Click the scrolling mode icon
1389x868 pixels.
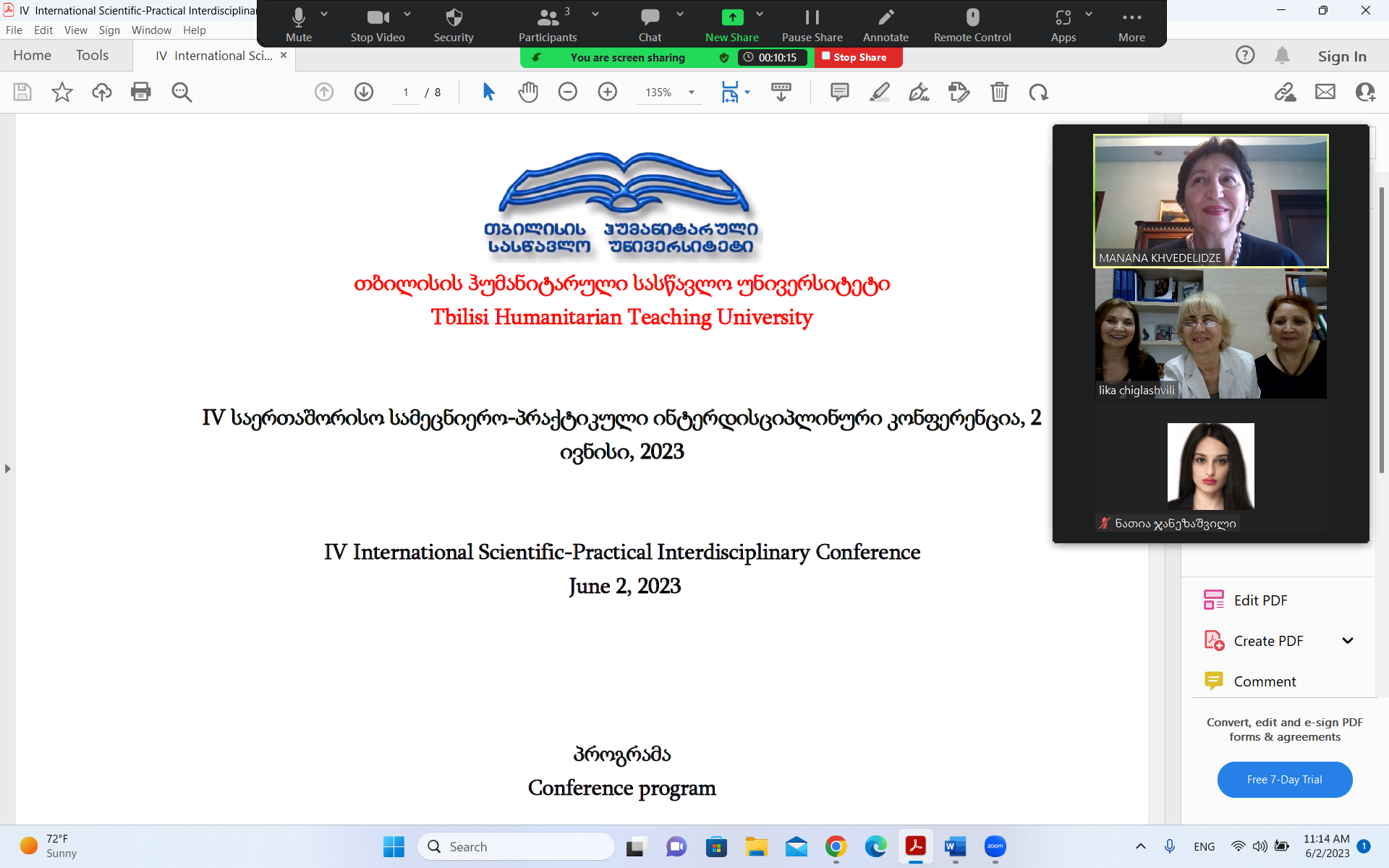(781, 92)
